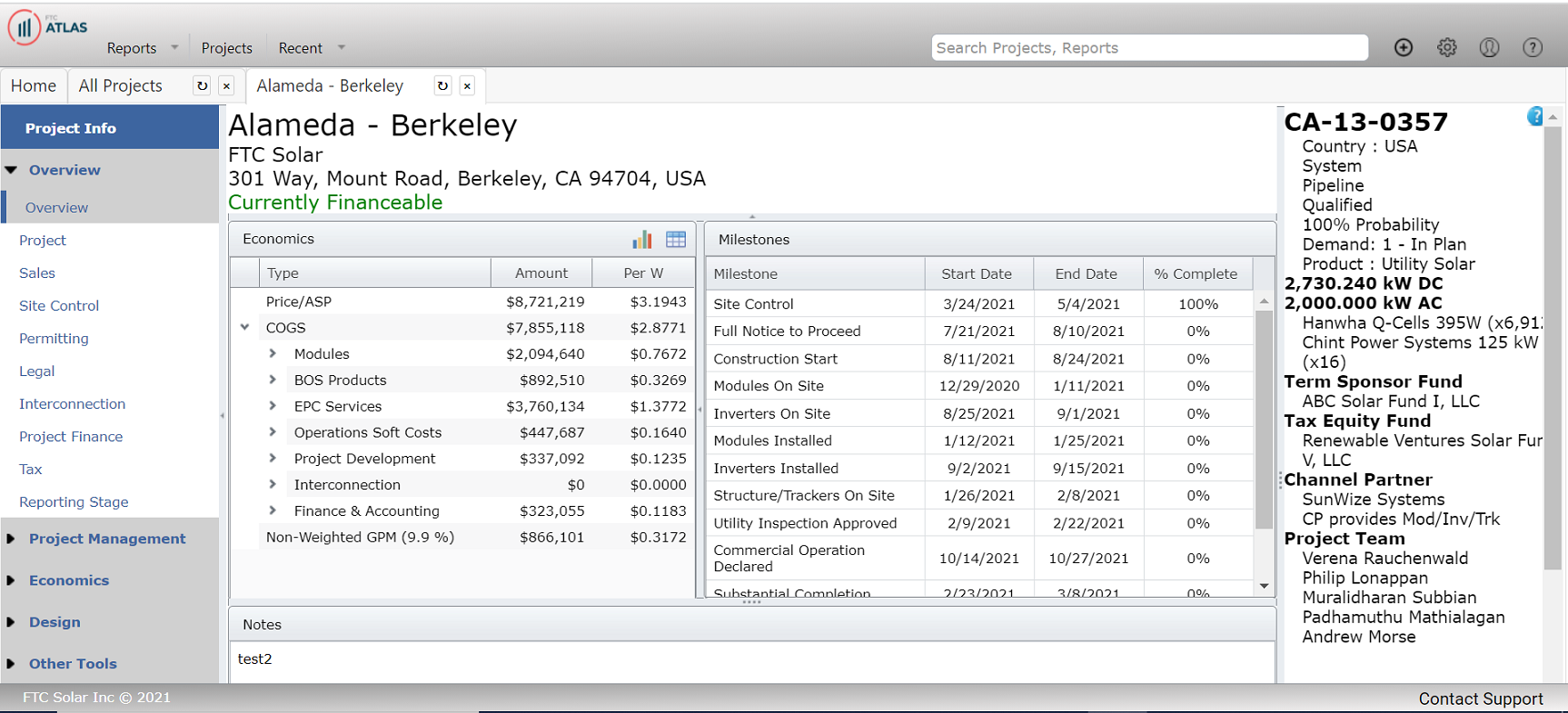1568x713 pixels.
Task: Sort by the Amount column header
Action: coord(541,273)
